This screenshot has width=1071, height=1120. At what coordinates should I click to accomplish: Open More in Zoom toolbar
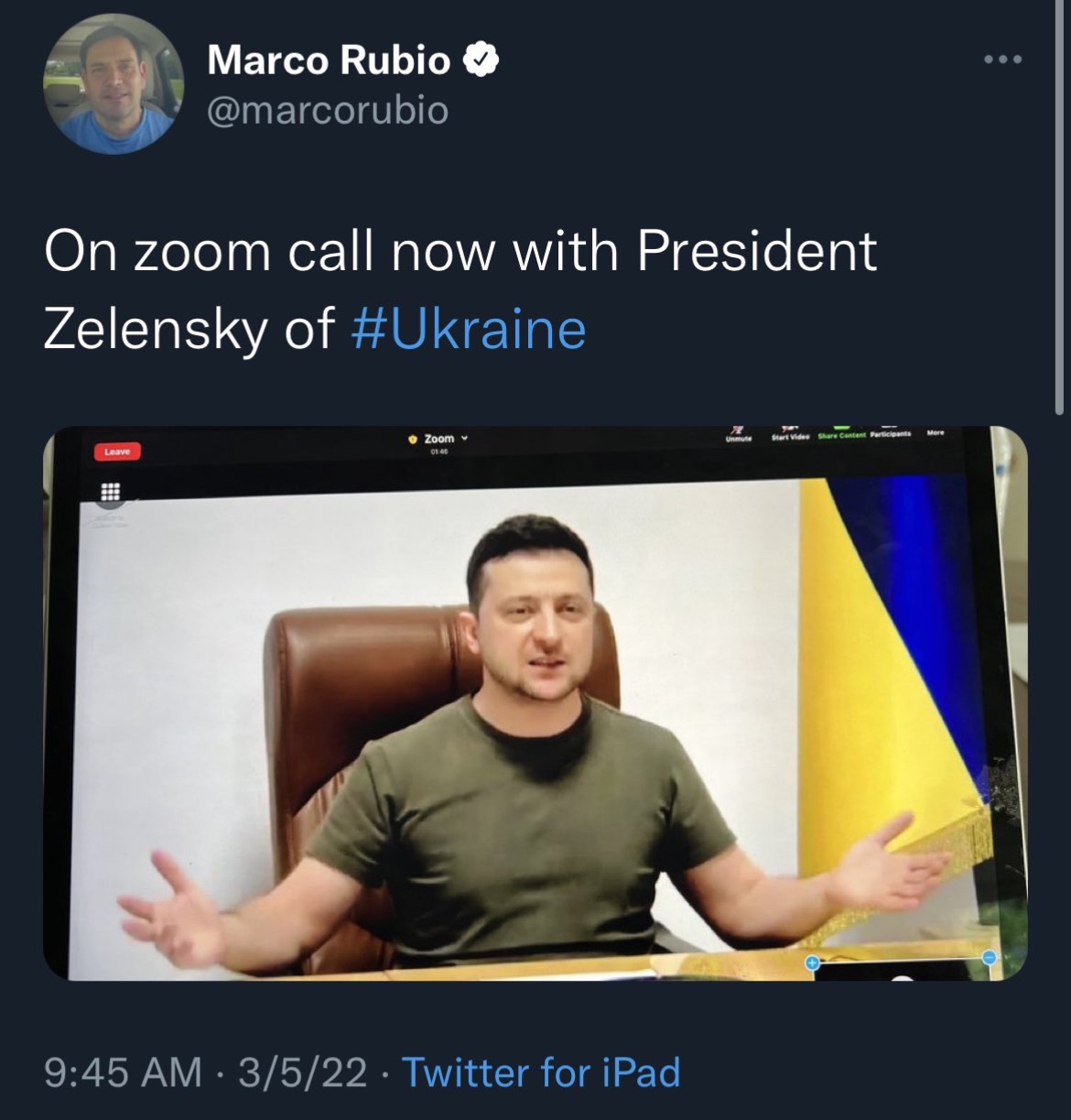coord(935,431)
